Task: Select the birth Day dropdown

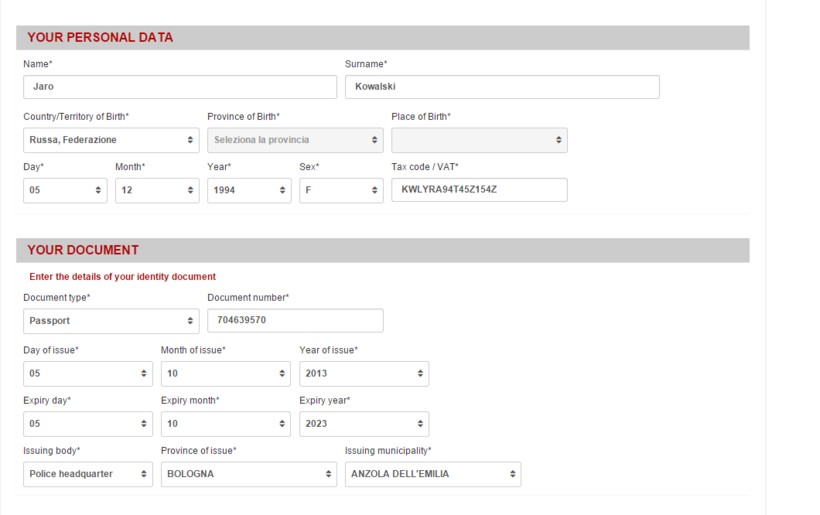Action: coord(65,190)
